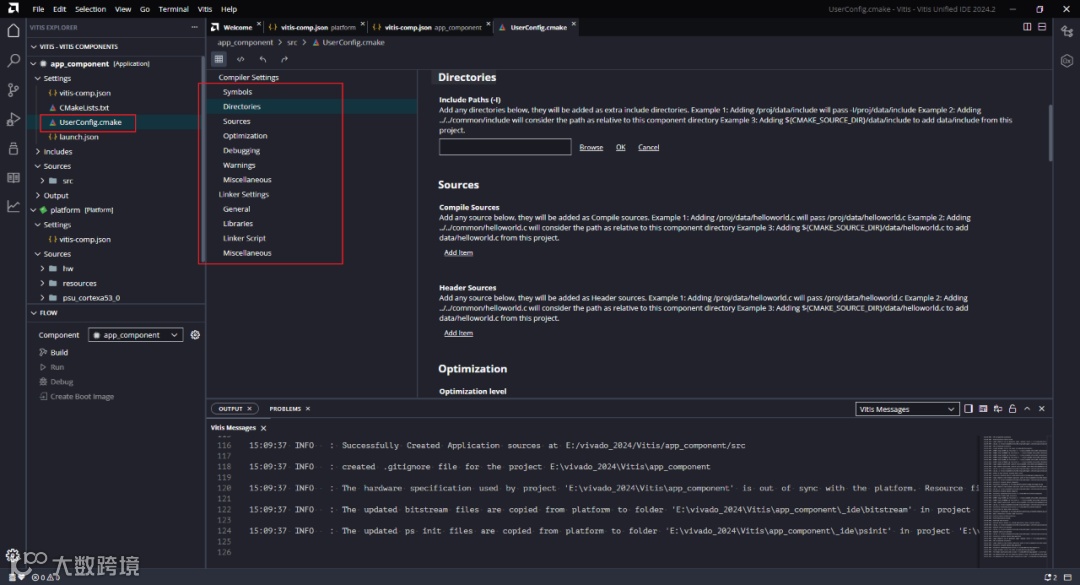This screenshot has height=585, width=1080.
Task: Open the flow graph icon in right sidebar
Action: 1067,31
